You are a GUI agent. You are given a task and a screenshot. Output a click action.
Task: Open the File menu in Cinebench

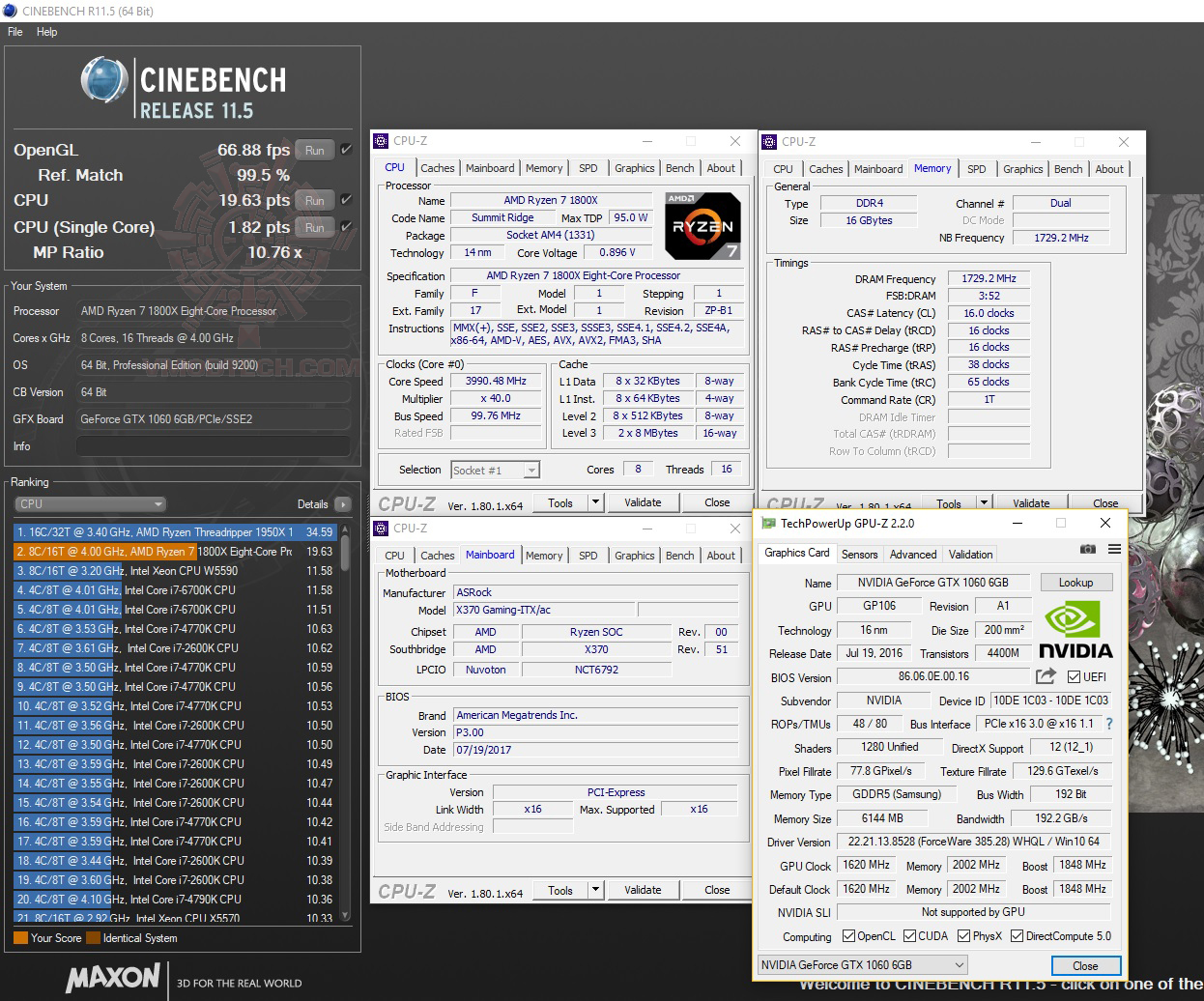(x=15, y=32)
